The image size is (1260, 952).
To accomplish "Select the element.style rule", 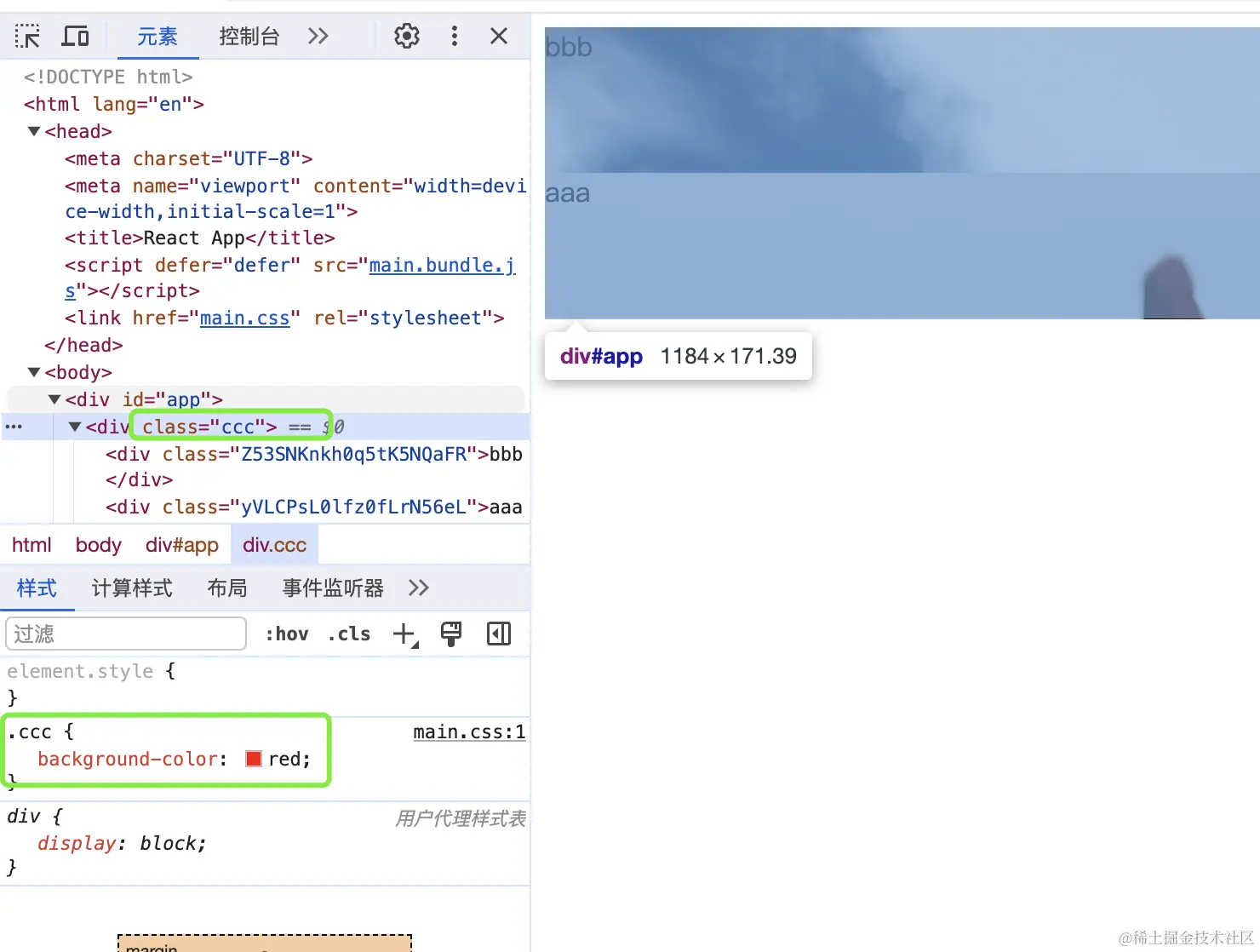I will 80,671.
